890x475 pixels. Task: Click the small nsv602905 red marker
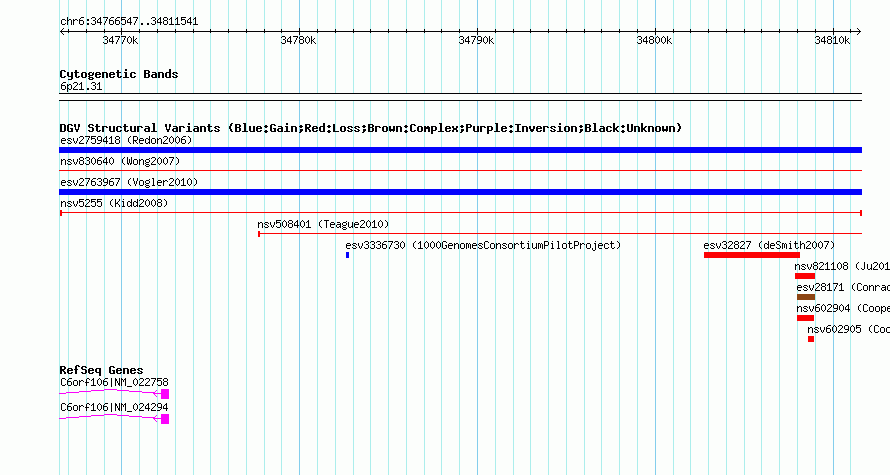click(811, 339)
